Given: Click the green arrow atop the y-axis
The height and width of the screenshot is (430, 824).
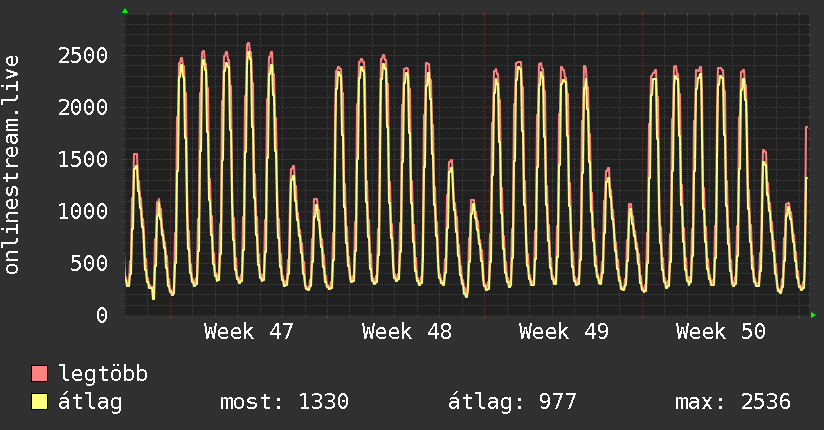Looking at the screenshot, I should (125, 11).
